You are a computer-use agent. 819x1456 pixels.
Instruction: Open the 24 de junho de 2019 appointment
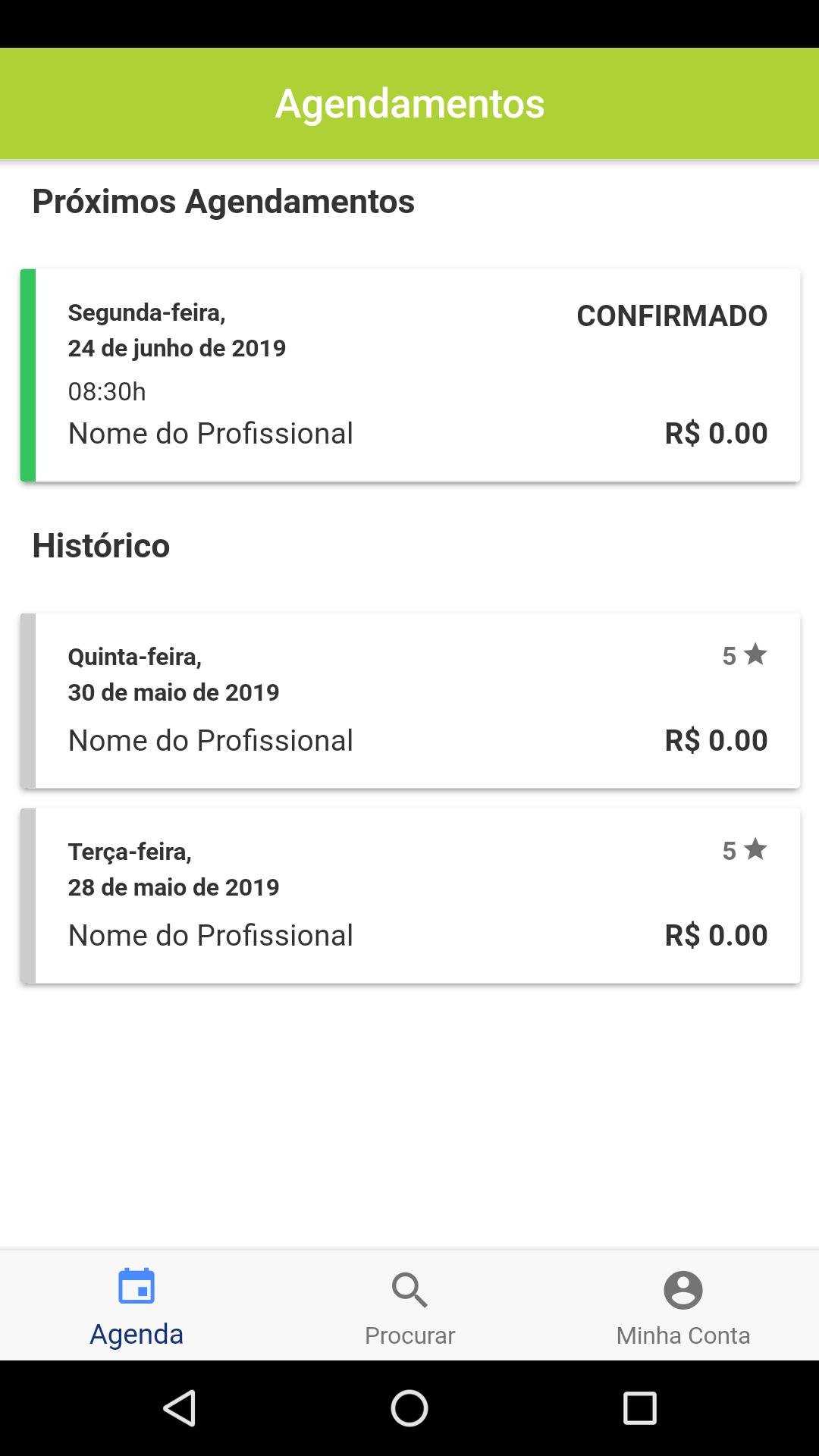(177, 348)
